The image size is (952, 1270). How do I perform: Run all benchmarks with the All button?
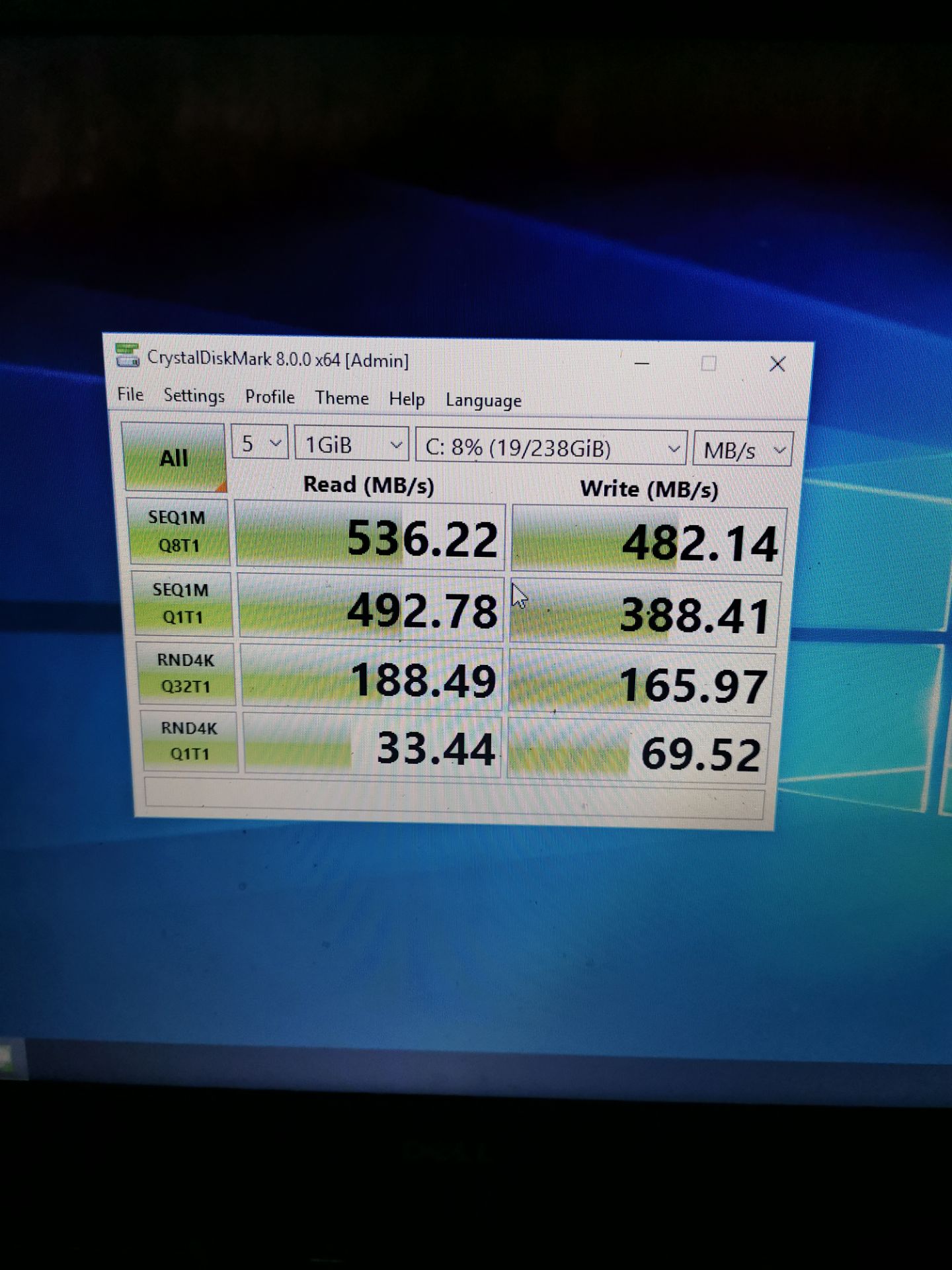point(174,457)
